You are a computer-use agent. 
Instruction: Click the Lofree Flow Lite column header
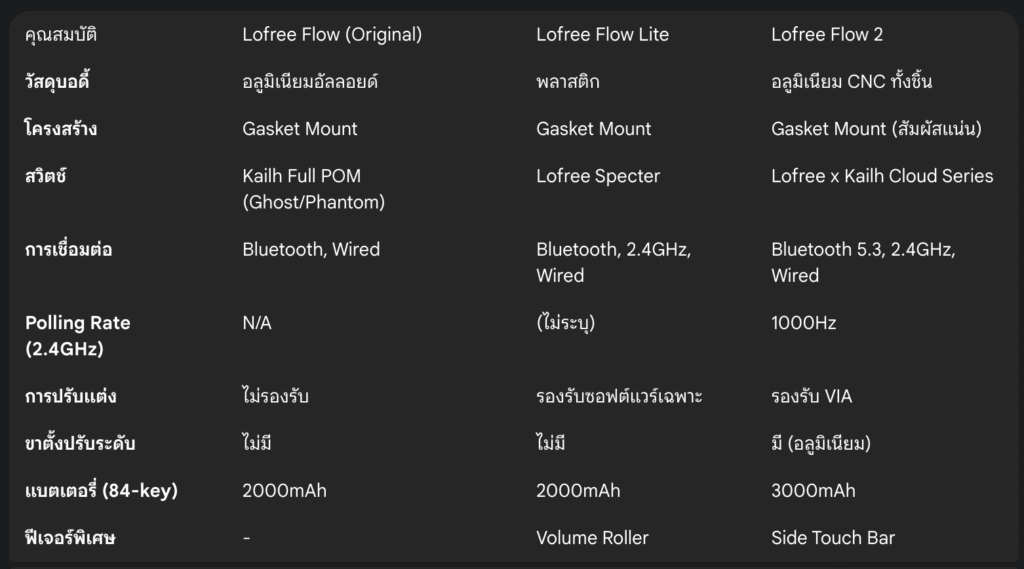coord(602,35)
